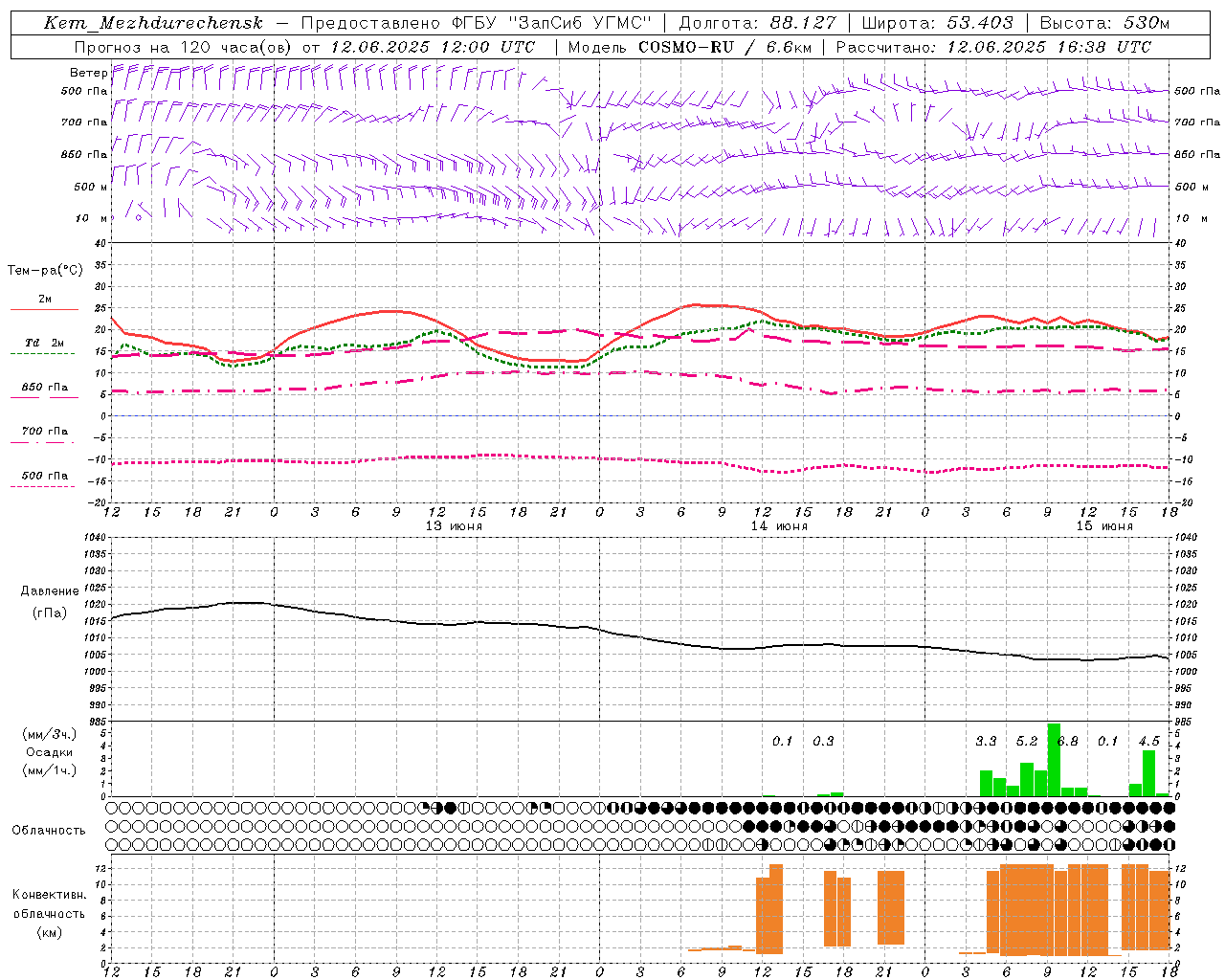Click the 15 июня date label
1225x980 pixels.
tap(1104, 526)
